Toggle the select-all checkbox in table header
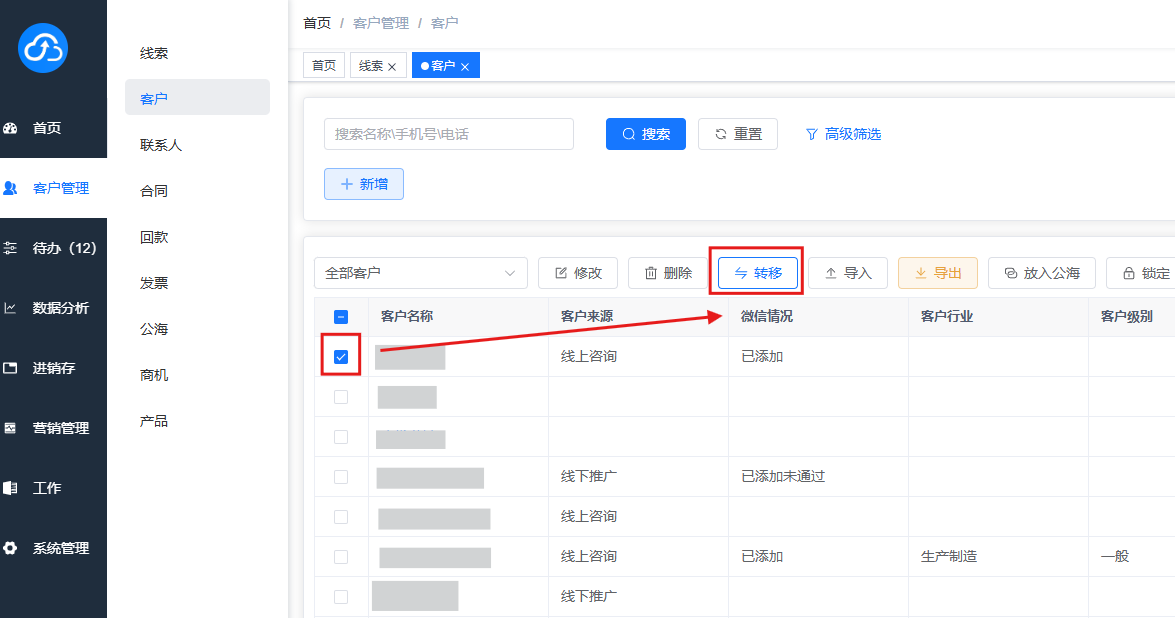Screen dimensions: 1175x618 click(x=341, y=317)
